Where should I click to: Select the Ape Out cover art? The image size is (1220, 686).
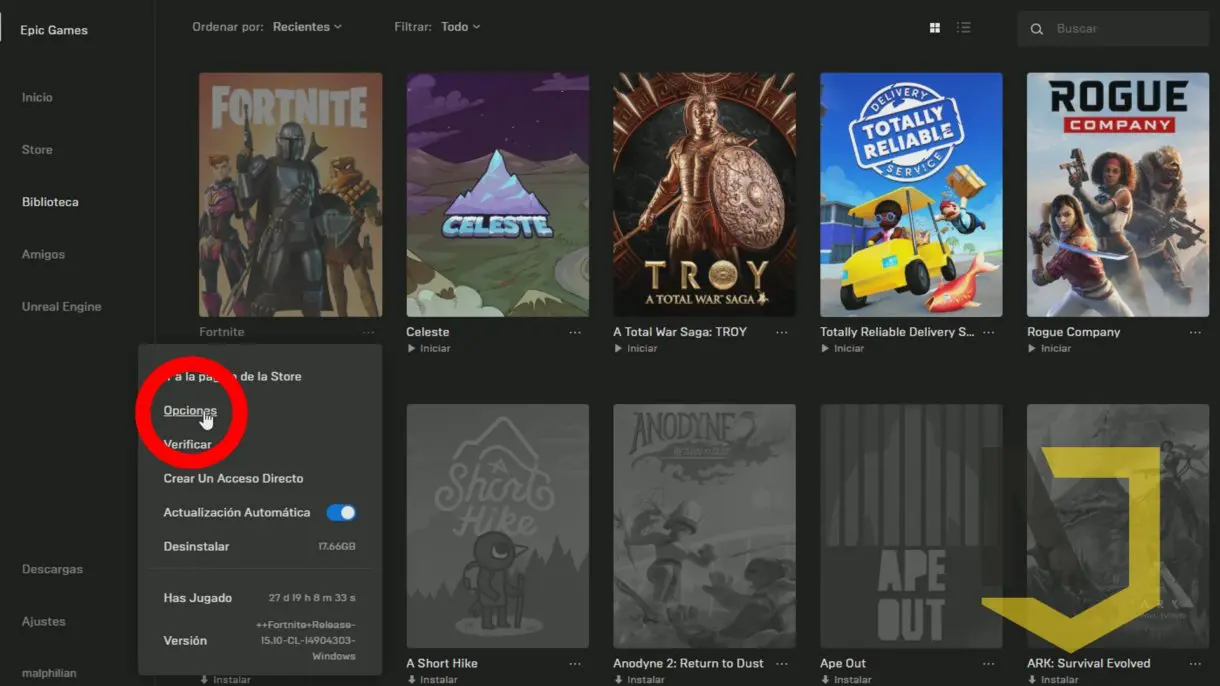(x=911, y=526)
